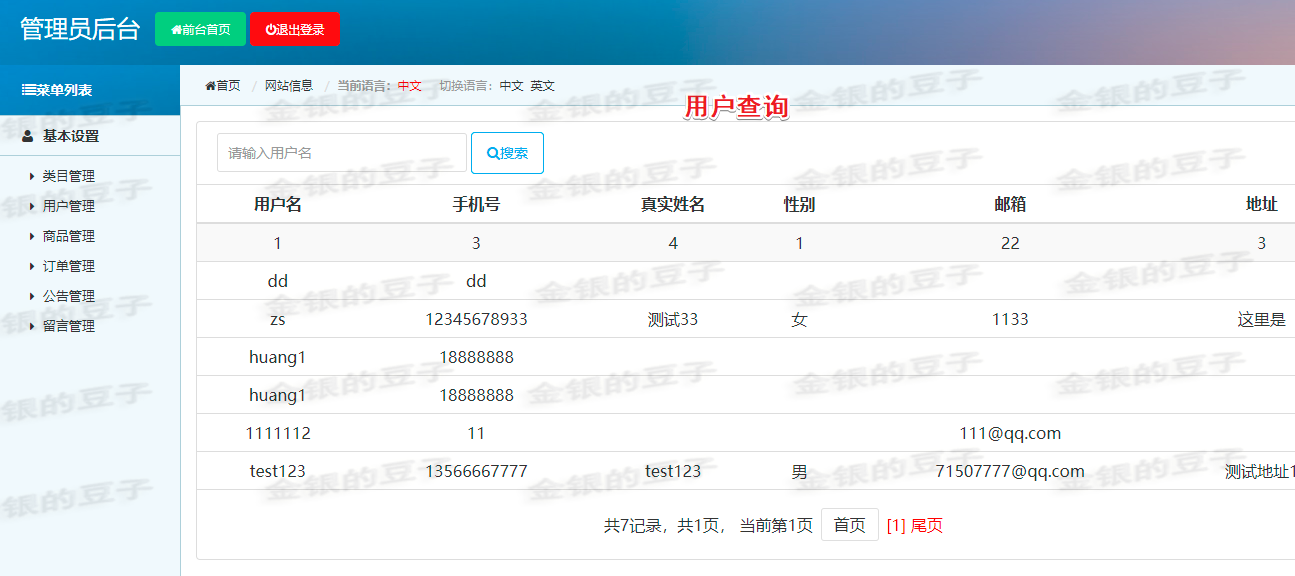Select real name cell 测试33
Viewport: 1295px width, 576px height.
coord(673,319)
